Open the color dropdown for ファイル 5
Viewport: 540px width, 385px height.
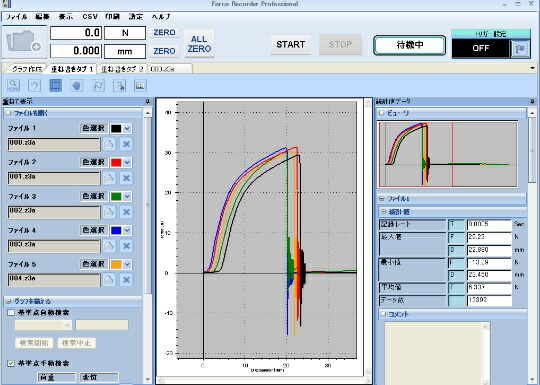(x=127, y=264)
